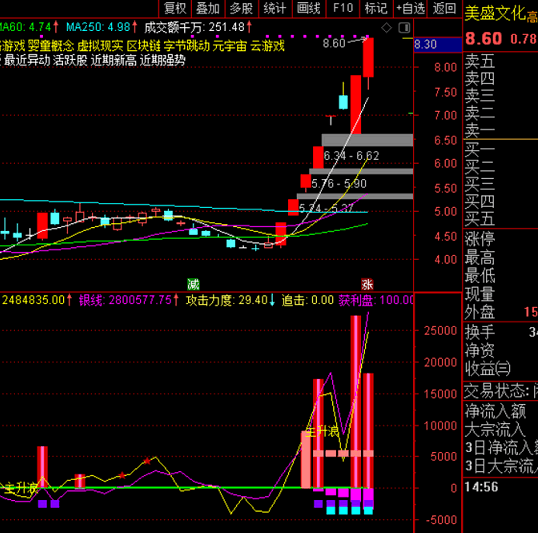Viewport: 538px width, 533px height.
Task: Select the 婴童概念 concept tag
Action: [x=51, y=46]
